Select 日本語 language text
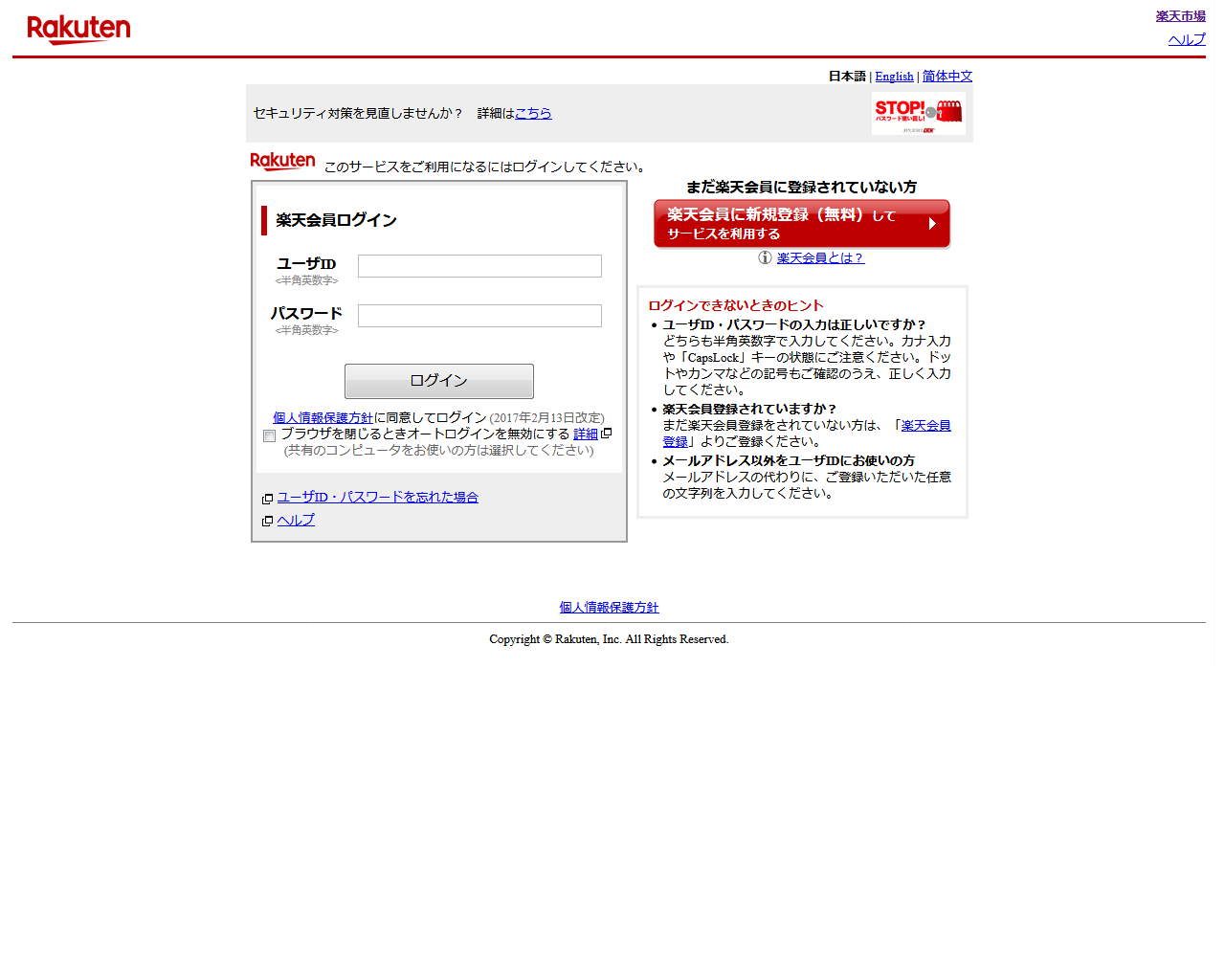The height and width of the screenshot is (980, 1225). (847, 77)
